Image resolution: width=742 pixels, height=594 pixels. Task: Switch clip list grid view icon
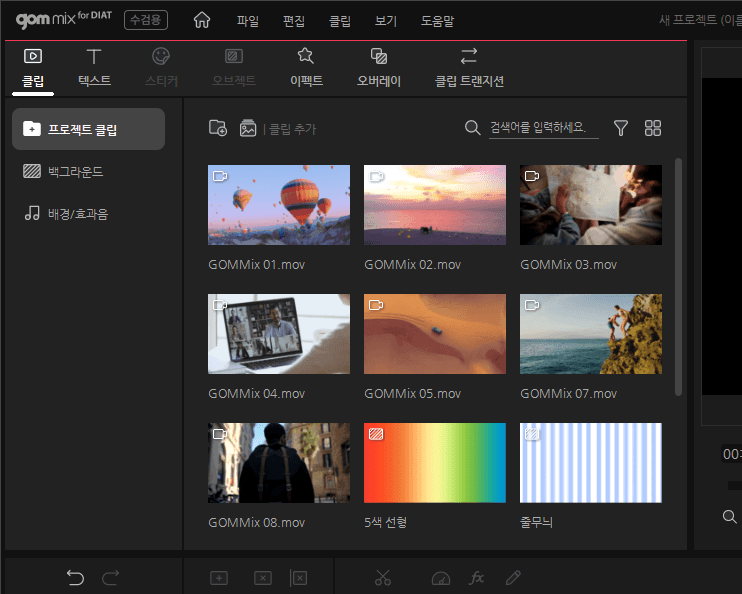pos(653,128)
